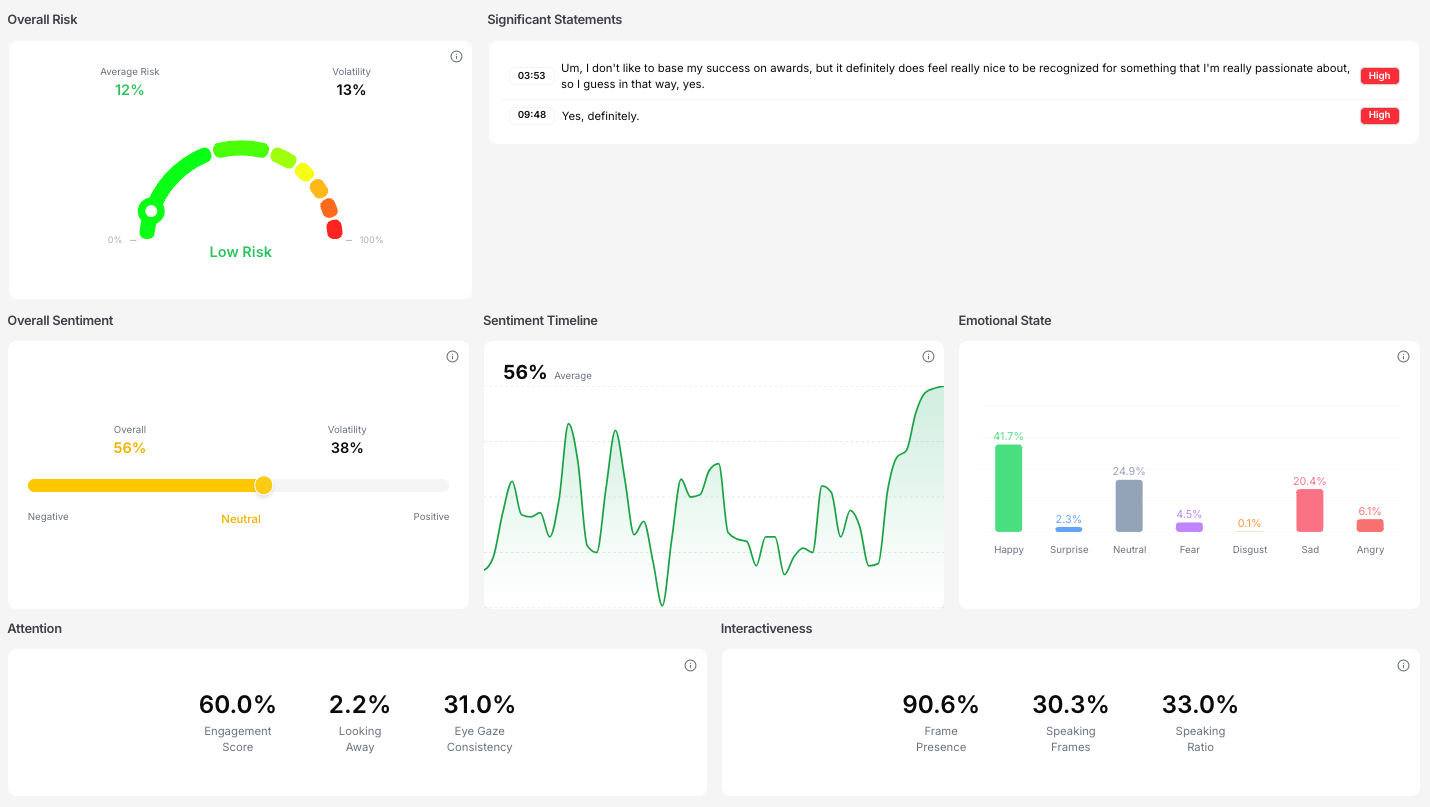Click the Eye Gaze Consistency 31.0% value
Image resolution: width=1430 pixels, height=807 pixels.
480,705
